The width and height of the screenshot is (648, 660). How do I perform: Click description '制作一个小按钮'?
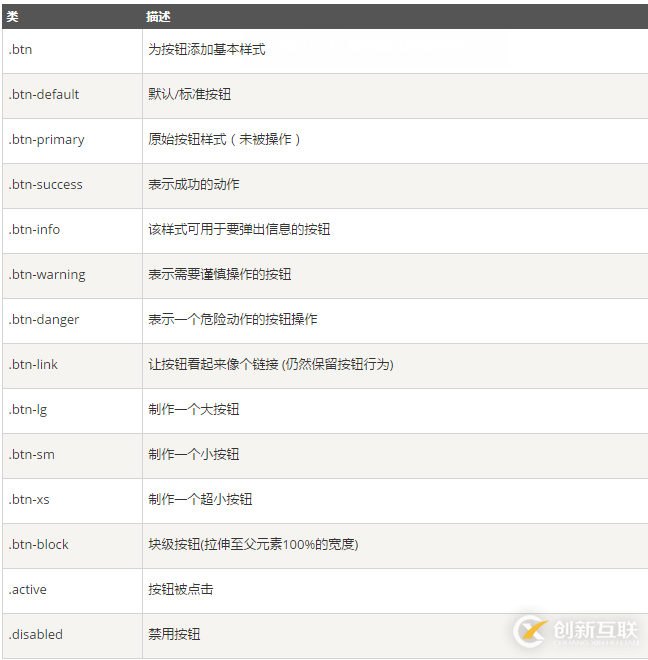coord(194,455)
